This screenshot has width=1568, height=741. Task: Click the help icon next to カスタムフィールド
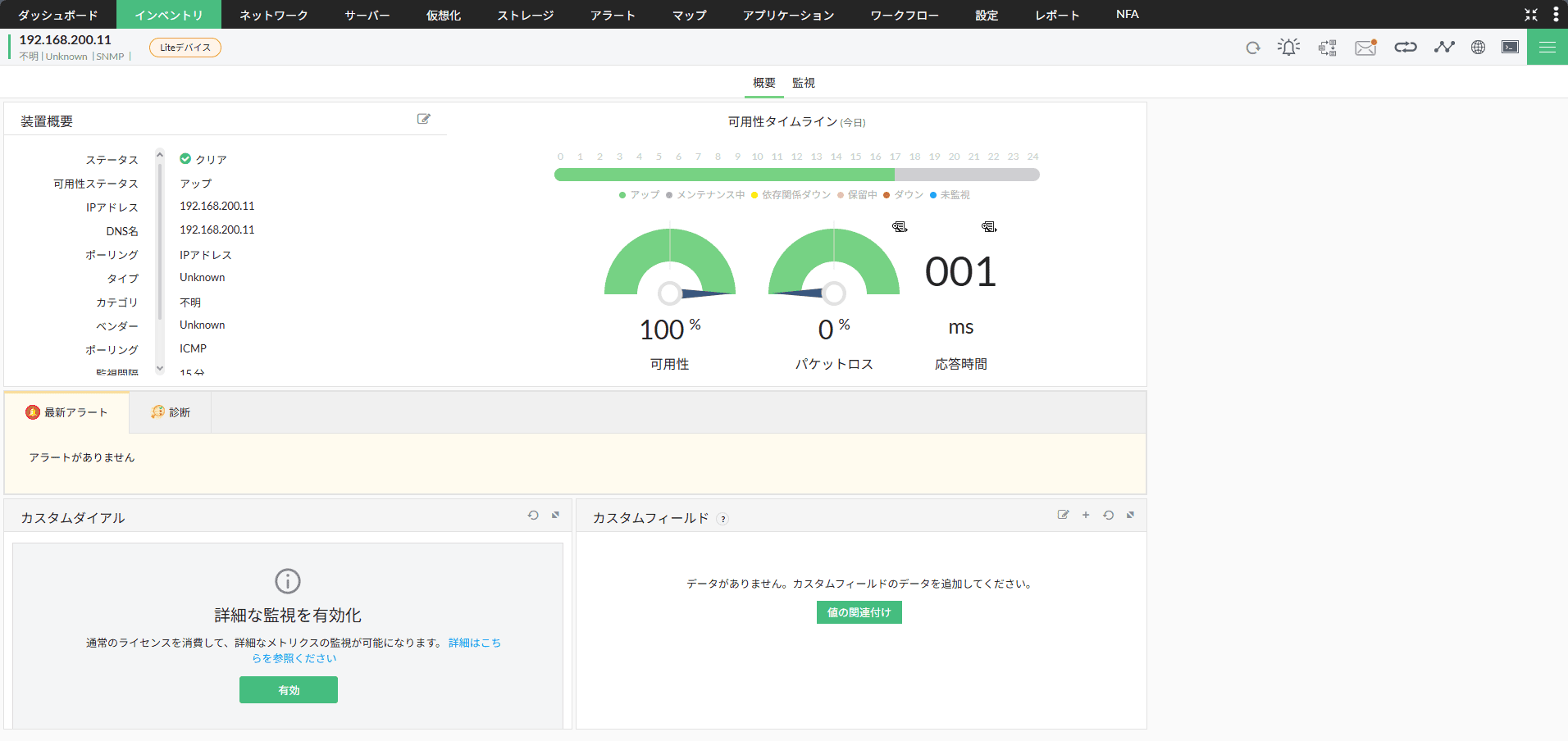pos(722,519)
